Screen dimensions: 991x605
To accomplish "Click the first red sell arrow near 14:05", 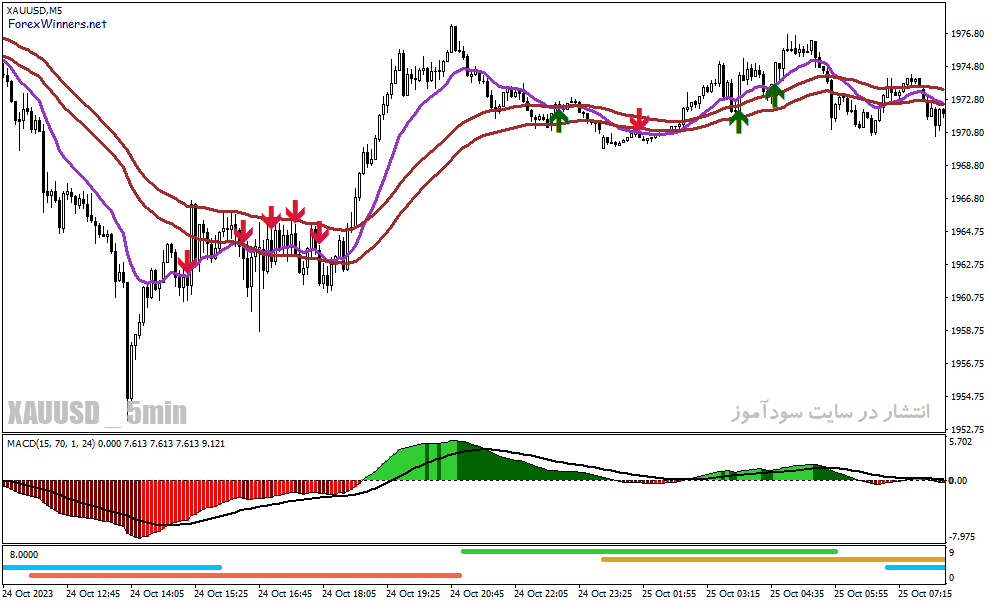I will click(186, 261).
